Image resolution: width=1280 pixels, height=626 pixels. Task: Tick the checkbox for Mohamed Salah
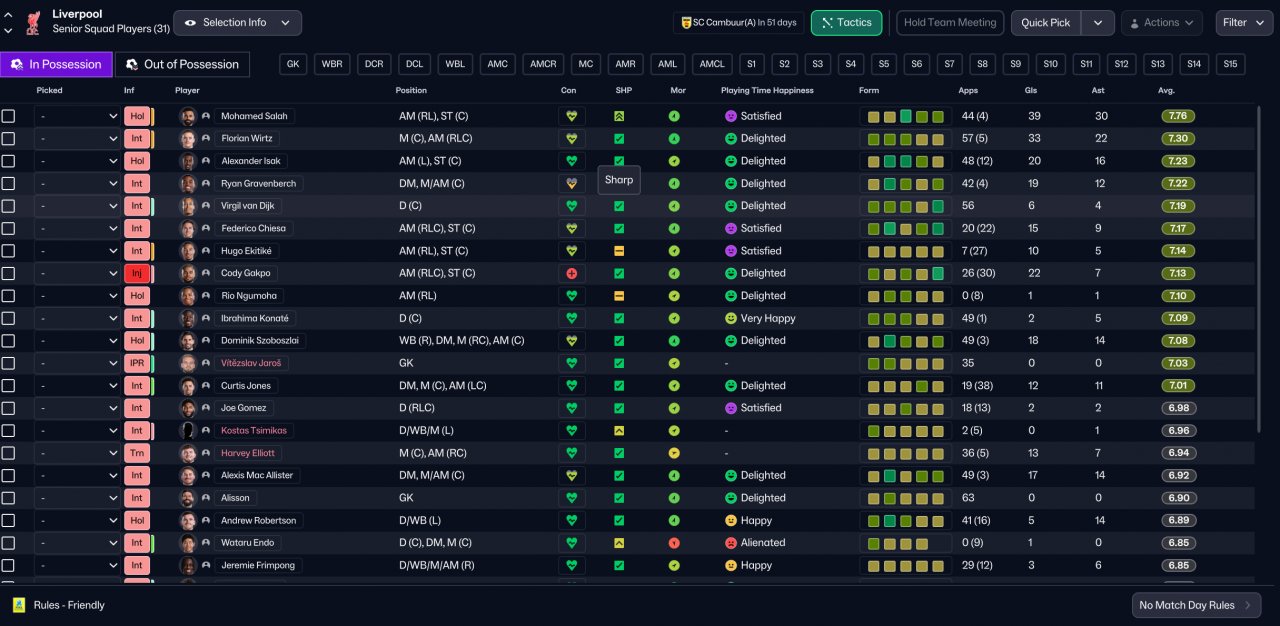[x=8, y=116]
